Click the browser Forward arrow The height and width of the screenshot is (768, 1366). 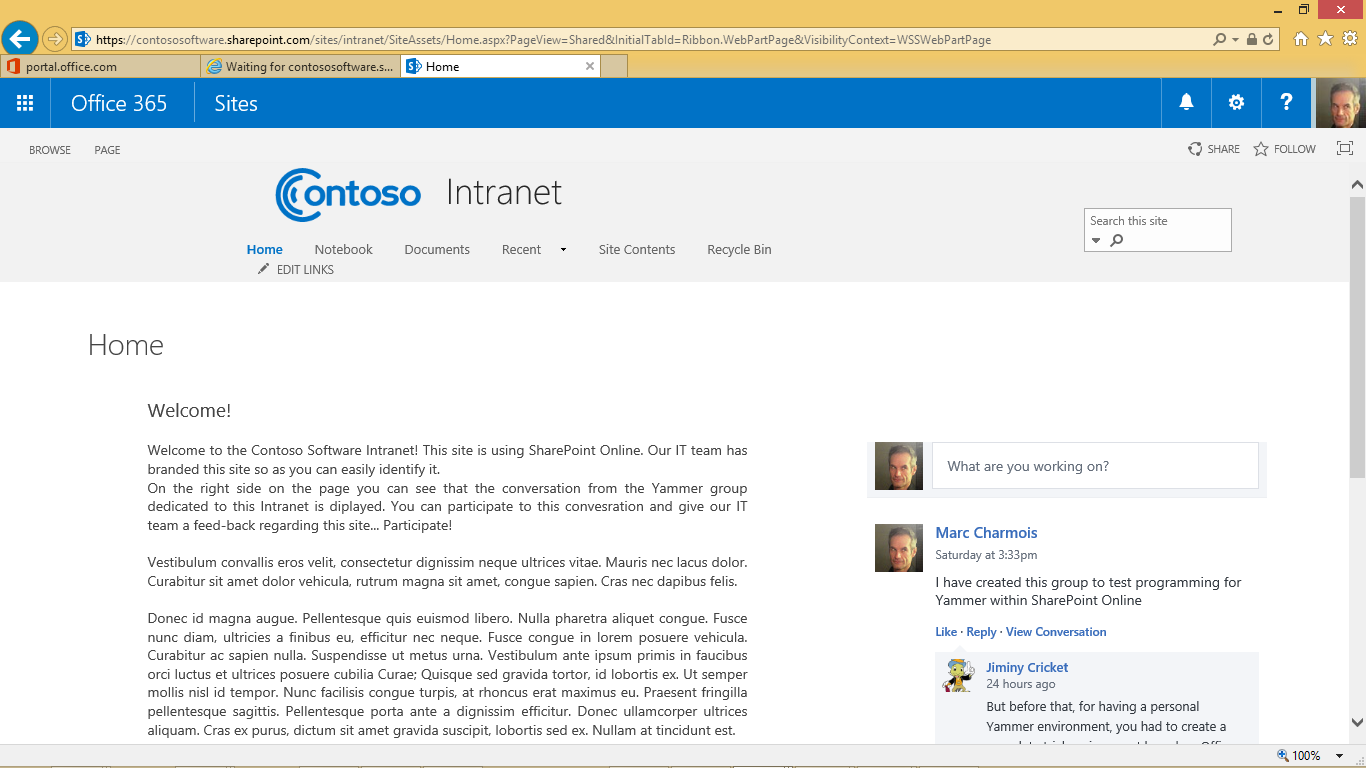pyautogui.click(x=55, y=39)
